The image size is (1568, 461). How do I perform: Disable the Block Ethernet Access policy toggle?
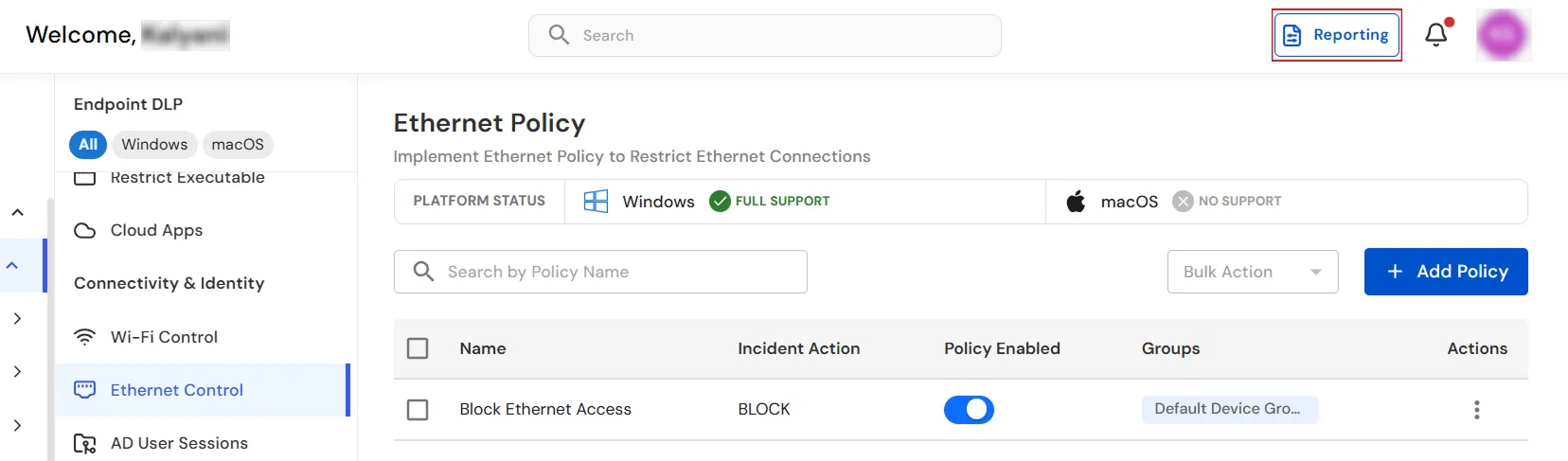[x=969, y=409]
